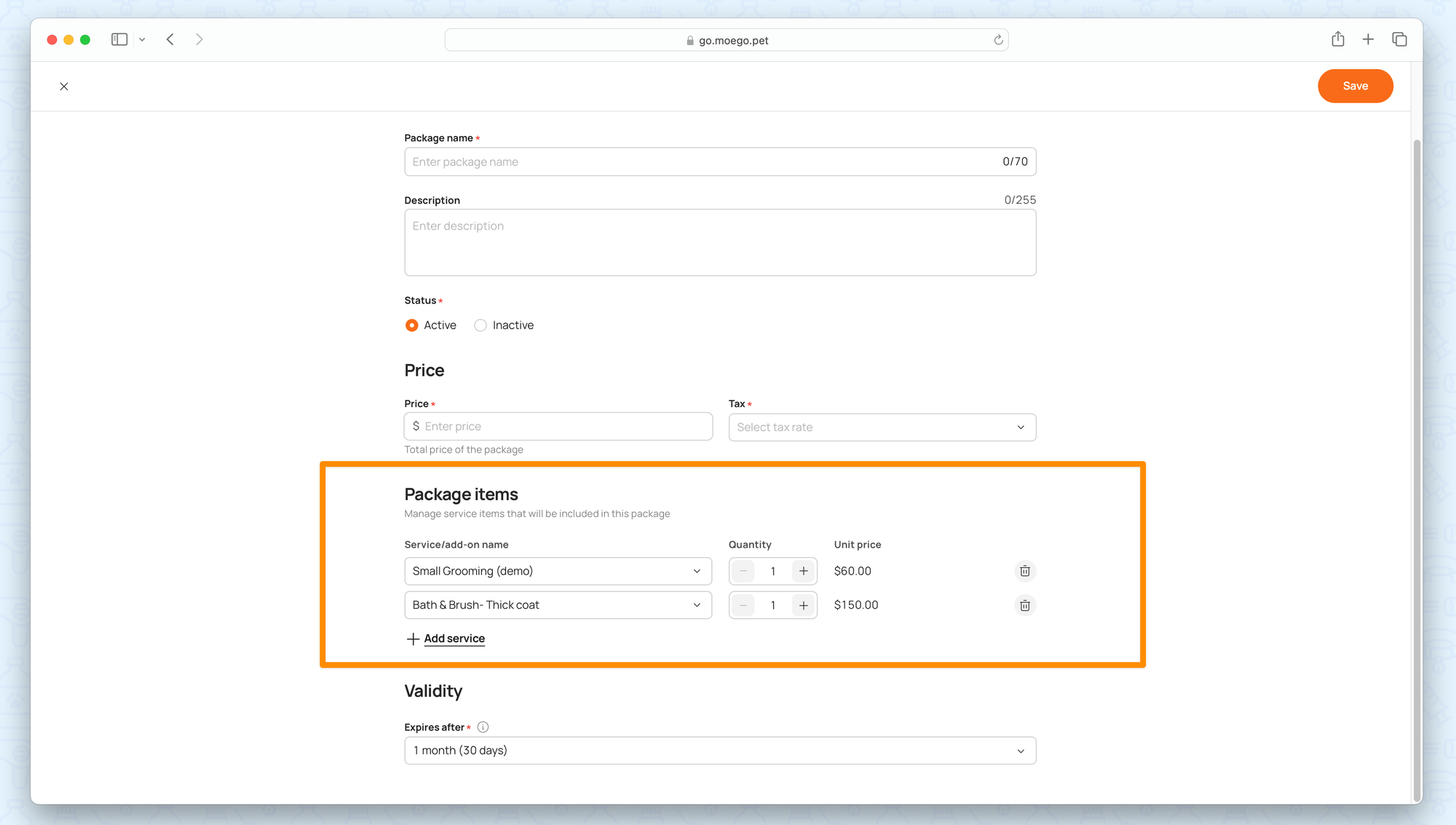Increase Small Grooming quantity with plus
The image size is (1456, 825).
click(803, 571)
